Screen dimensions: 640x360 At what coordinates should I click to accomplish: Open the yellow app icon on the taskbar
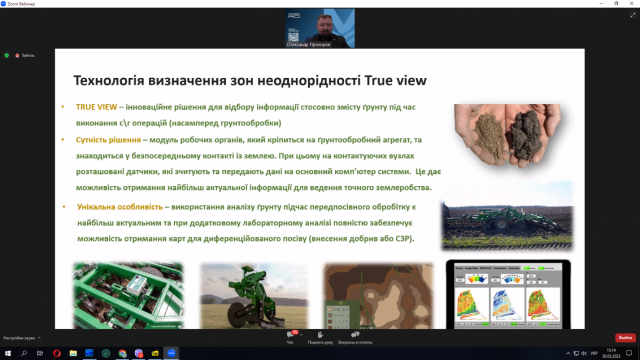coord(155,353)
